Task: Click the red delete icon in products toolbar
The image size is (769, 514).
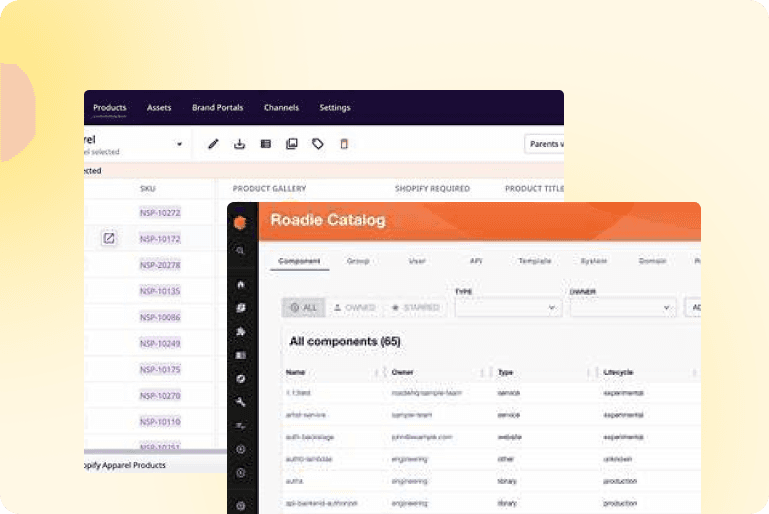Action: (344, 144)
